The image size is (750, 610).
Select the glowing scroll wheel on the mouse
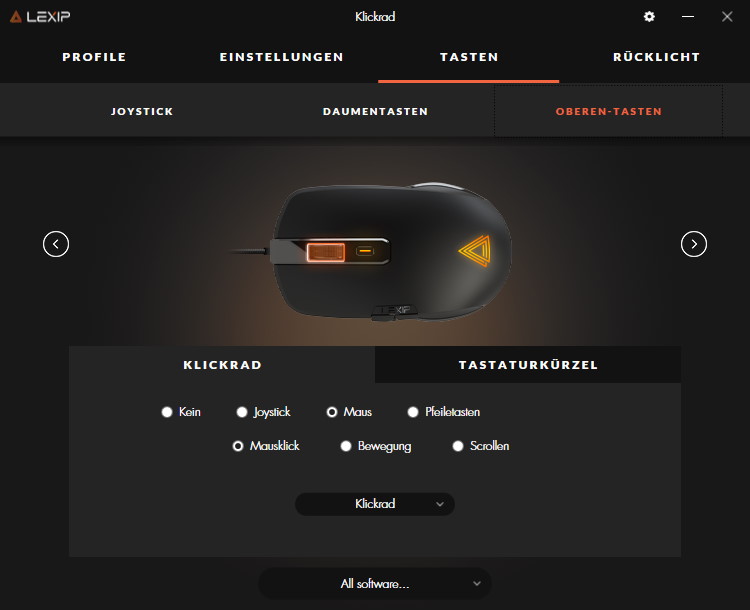point(326,252)
